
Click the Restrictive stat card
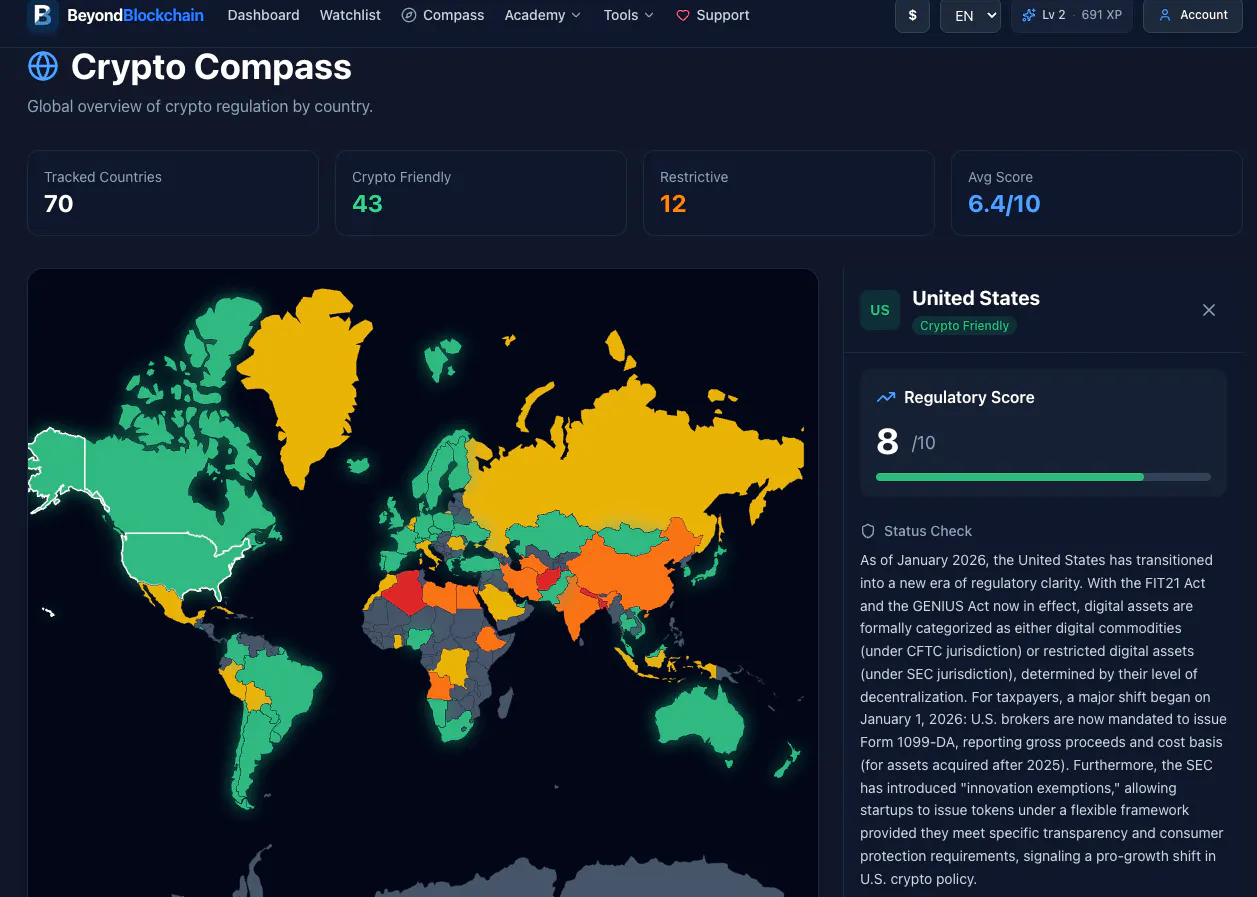pyautogui.click(x=789, y=193)
